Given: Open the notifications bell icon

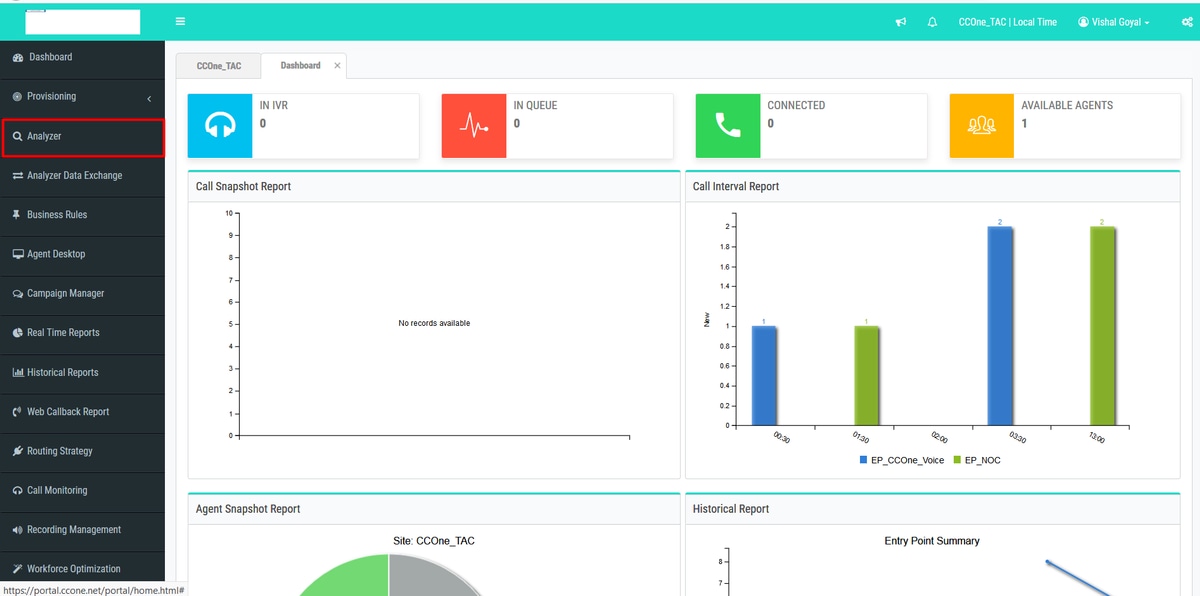Looking at the screenshot, I should point(932,22).
